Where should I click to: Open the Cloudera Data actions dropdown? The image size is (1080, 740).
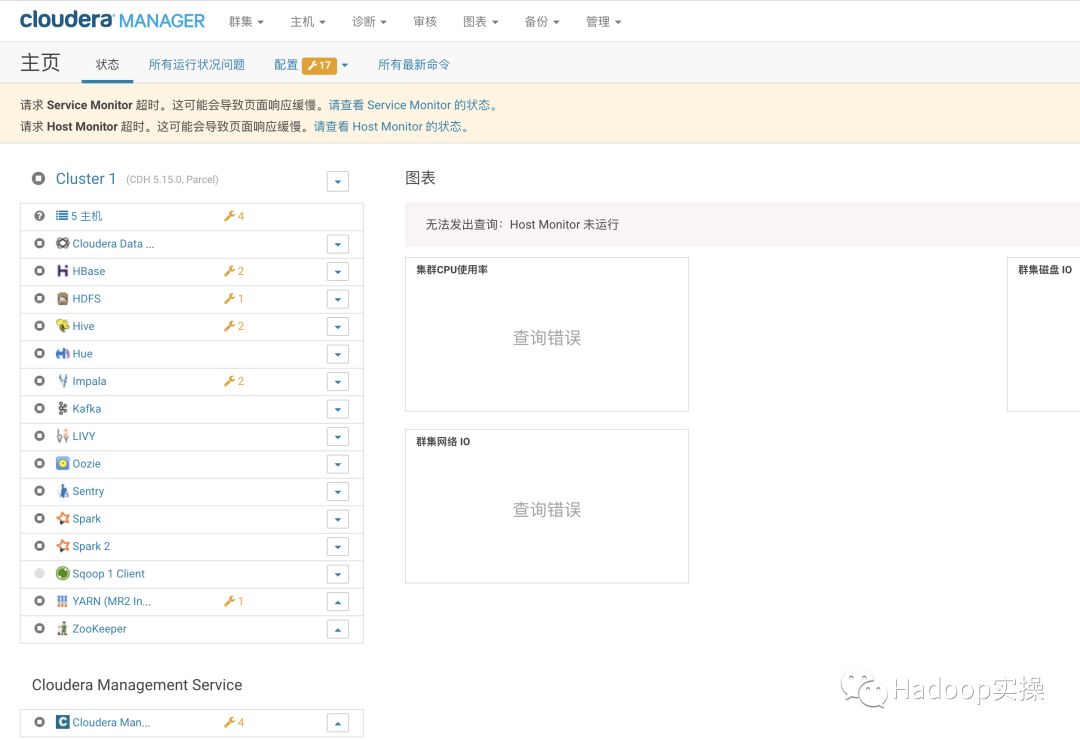tap(338, 244)
